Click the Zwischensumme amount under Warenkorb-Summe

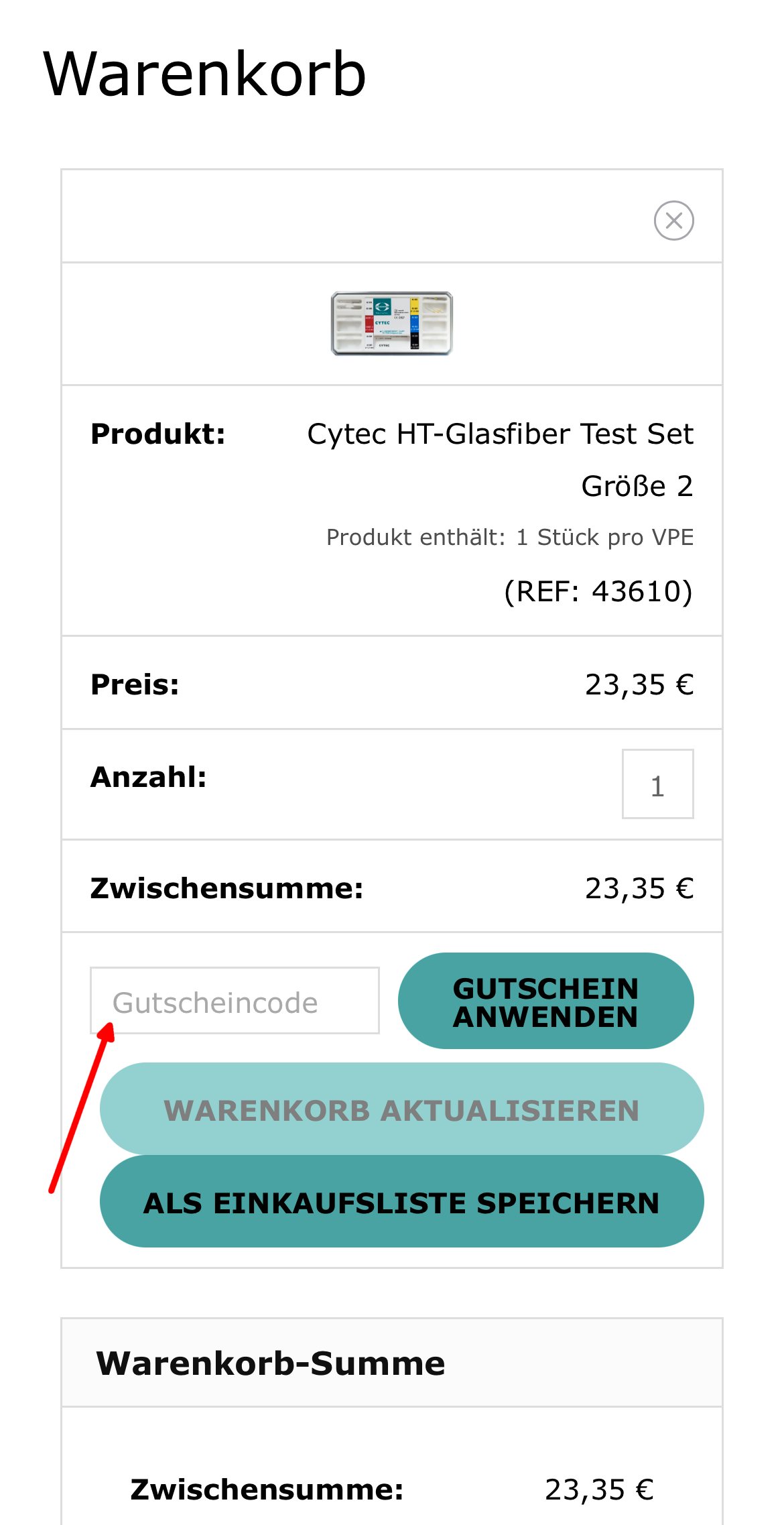pyautogui.click(x=599, y=1489)
